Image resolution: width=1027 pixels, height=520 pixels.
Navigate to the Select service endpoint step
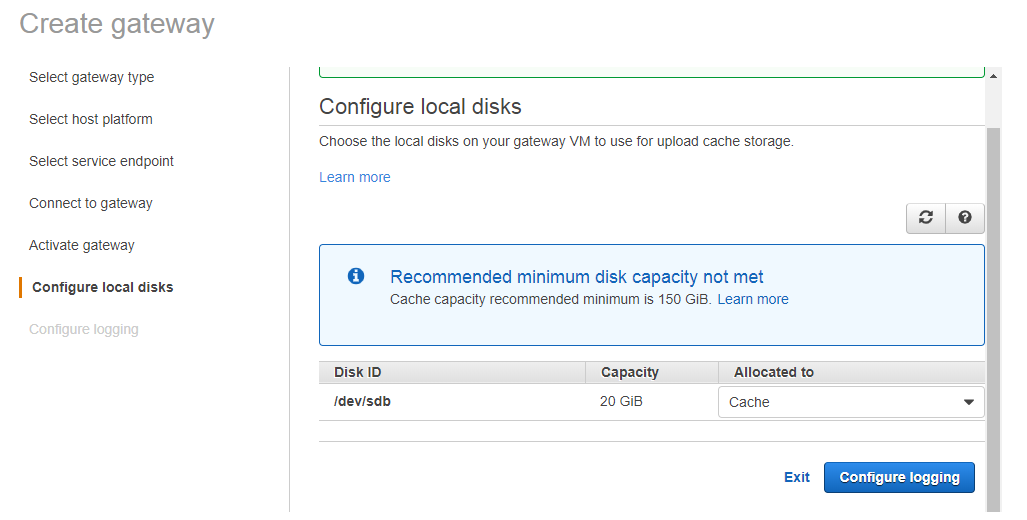(101, 161)
